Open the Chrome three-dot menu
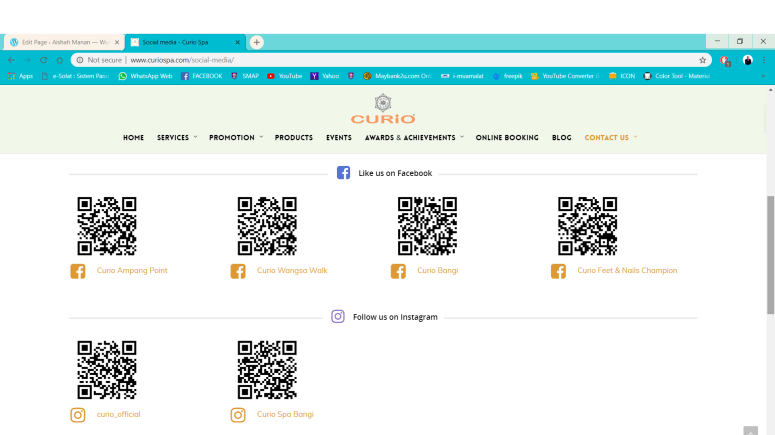 click(764, 60)
